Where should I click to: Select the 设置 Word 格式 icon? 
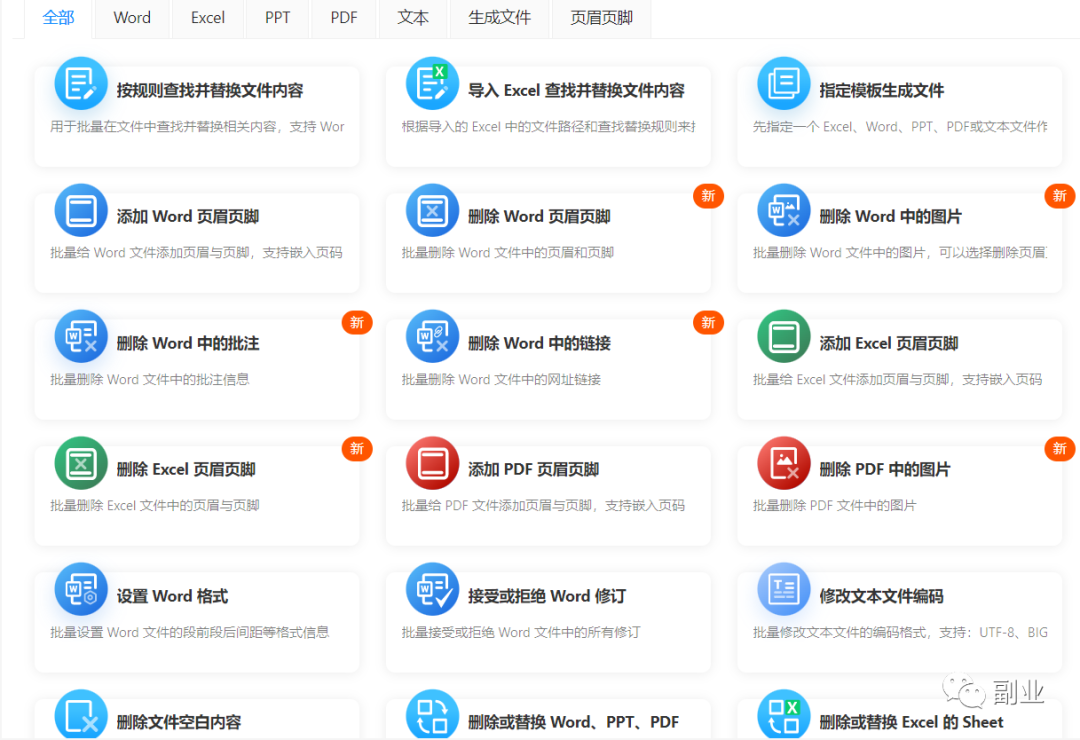click(x=80, y=589)
